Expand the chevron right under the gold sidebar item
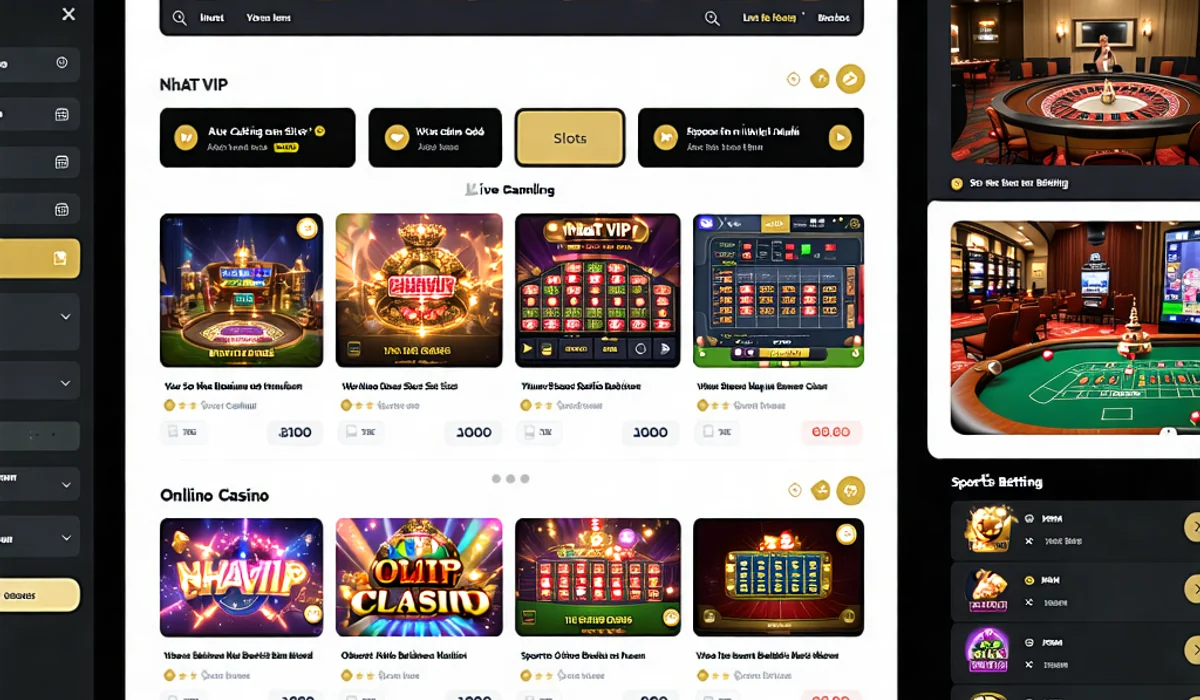Screen dimensions: 1200x700 click(x=65, y=317)
